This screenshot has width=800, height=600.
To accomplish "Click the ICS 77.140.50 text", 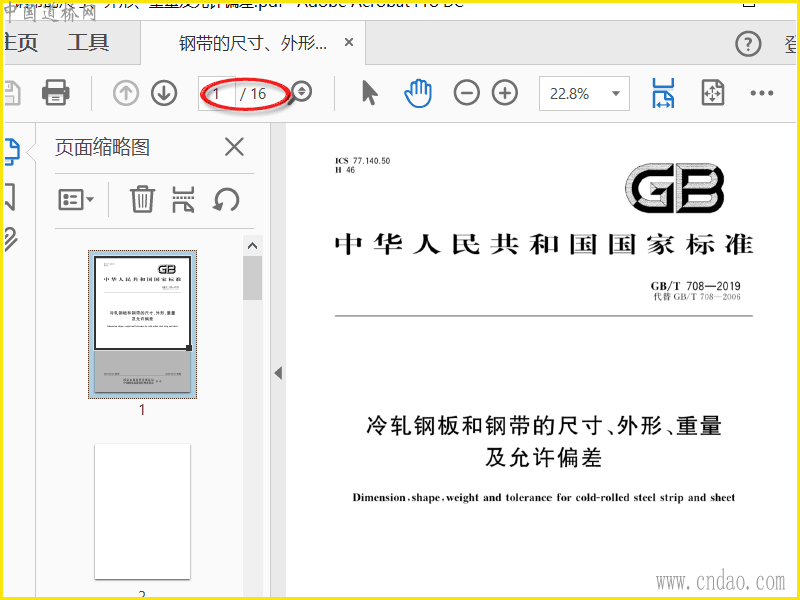I will 362,161.
